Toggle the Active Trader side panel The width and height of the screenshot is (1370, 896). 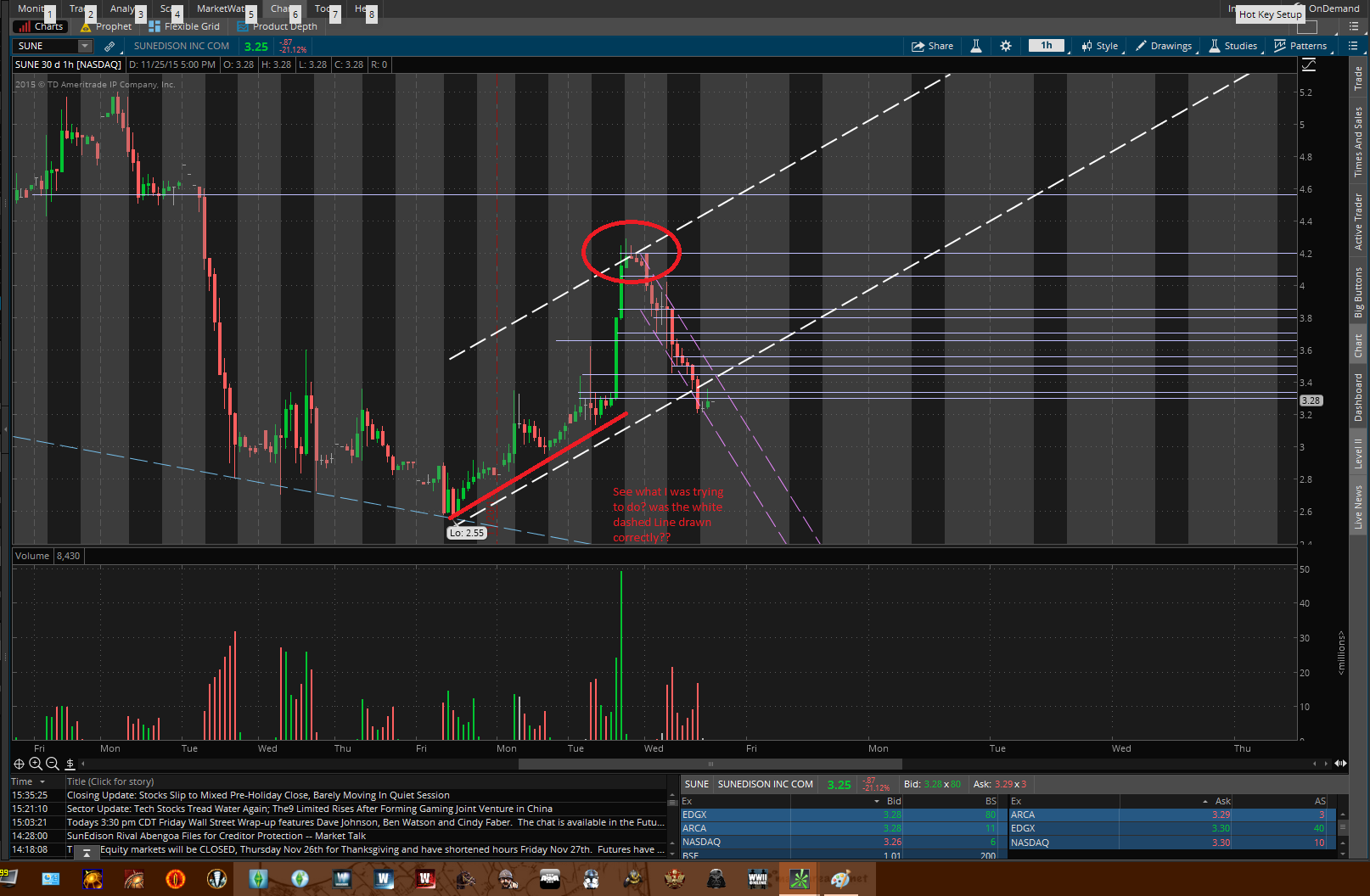(x=1358, y=221)
